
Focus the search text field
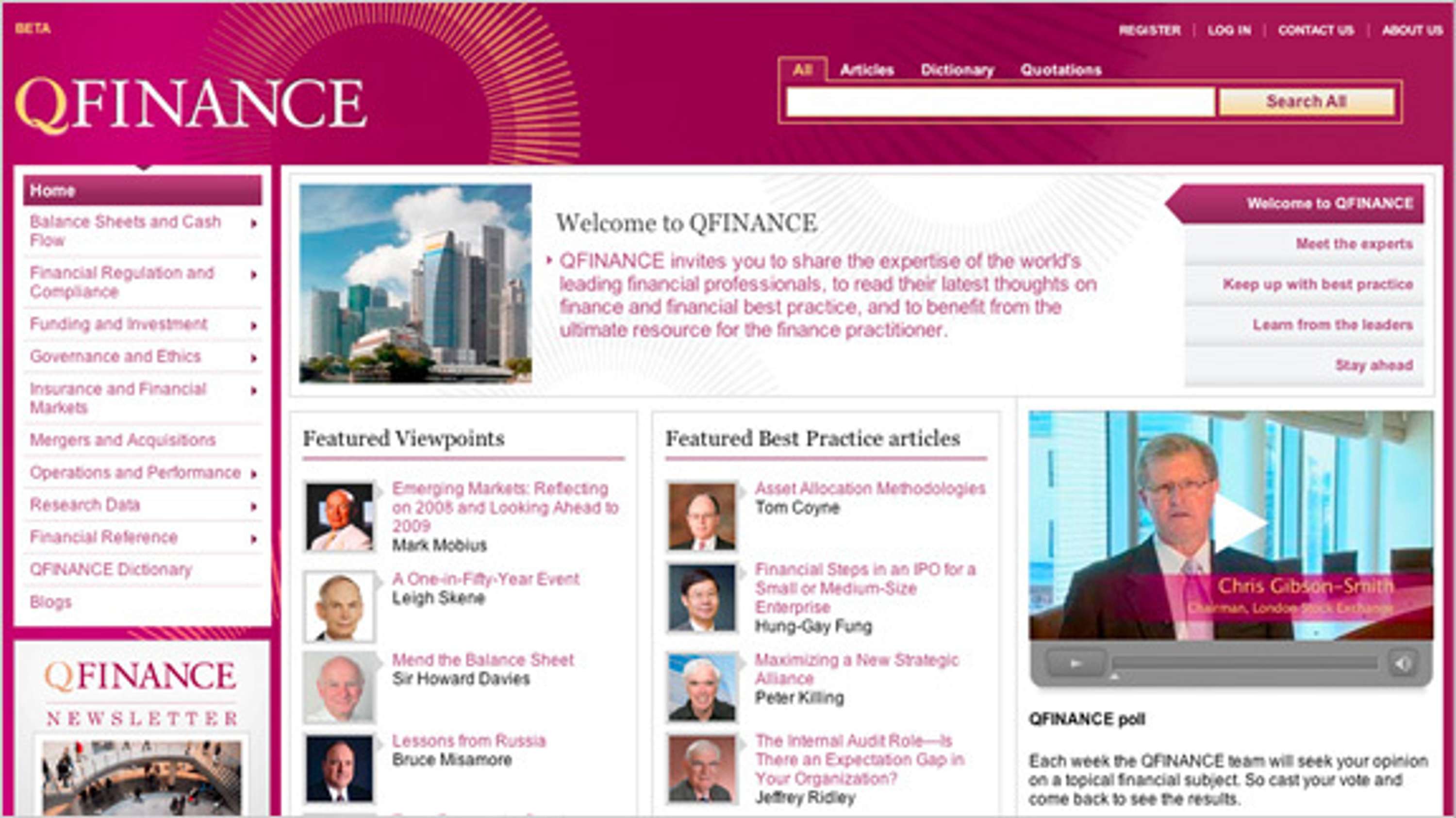[x=1000, y=102]
